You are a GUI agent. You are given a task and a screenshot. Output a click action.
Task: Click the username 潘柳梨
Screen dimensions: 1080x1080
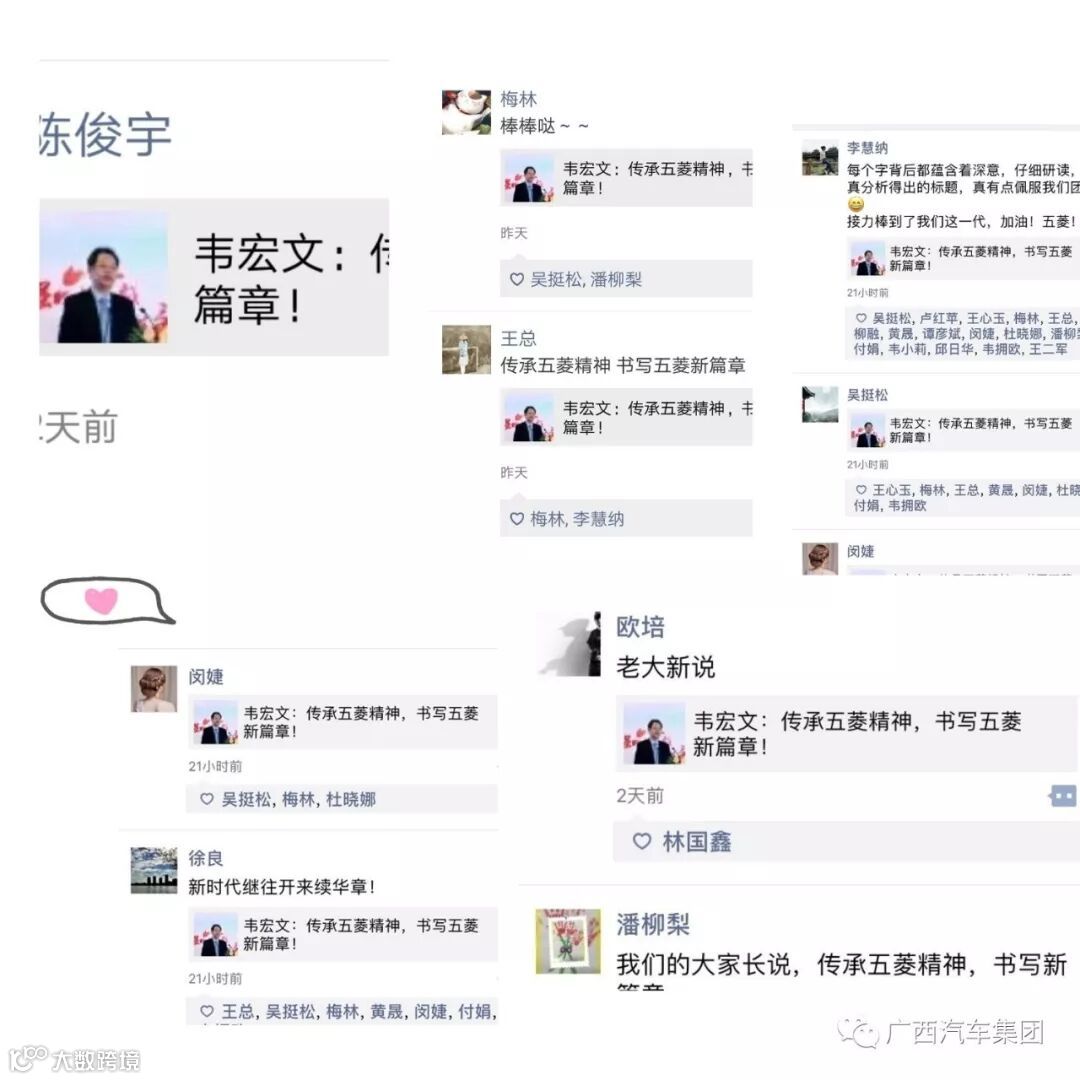pyautogui.click(x=653, y=924)
